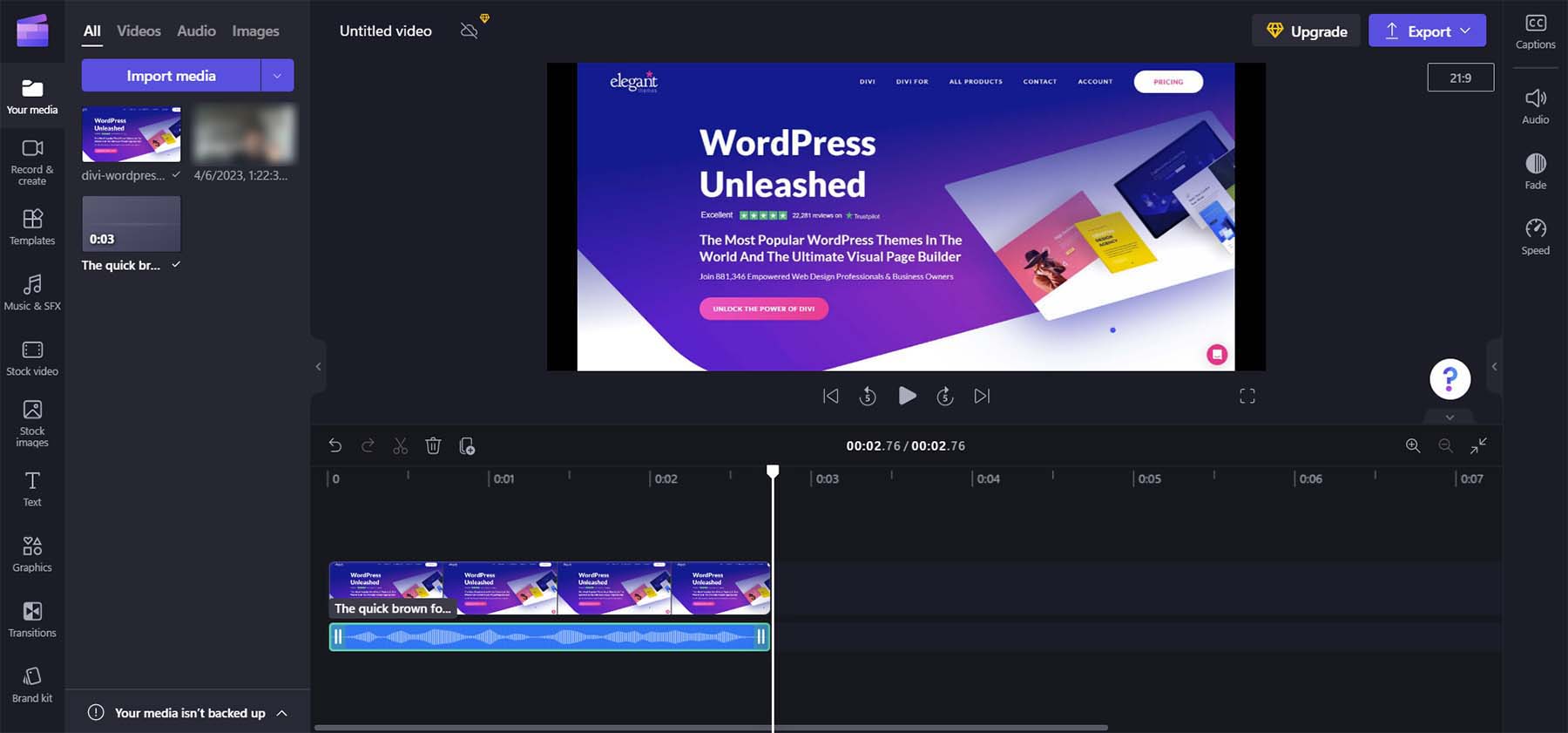
Task: Toggle fullscreen preview mode
Action: pyautogui.click(x=1247, y=397)
